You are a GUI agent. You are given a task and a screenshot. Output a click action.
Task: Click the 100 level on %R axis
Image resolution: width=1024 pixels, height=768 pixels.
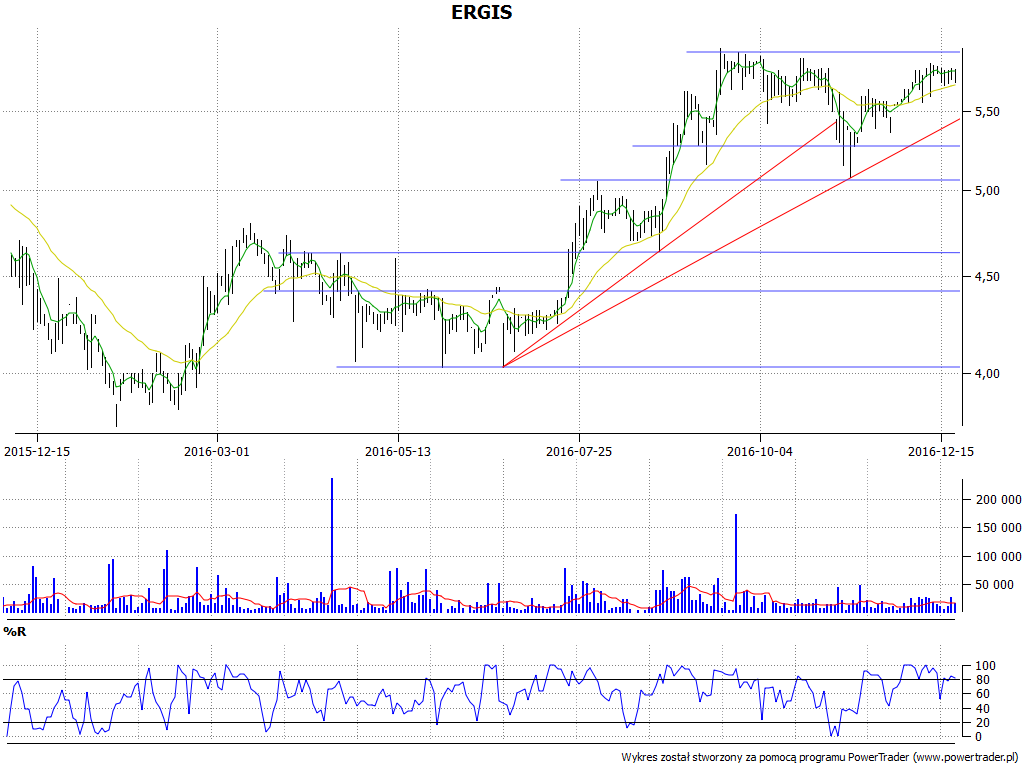click(985, 666)
